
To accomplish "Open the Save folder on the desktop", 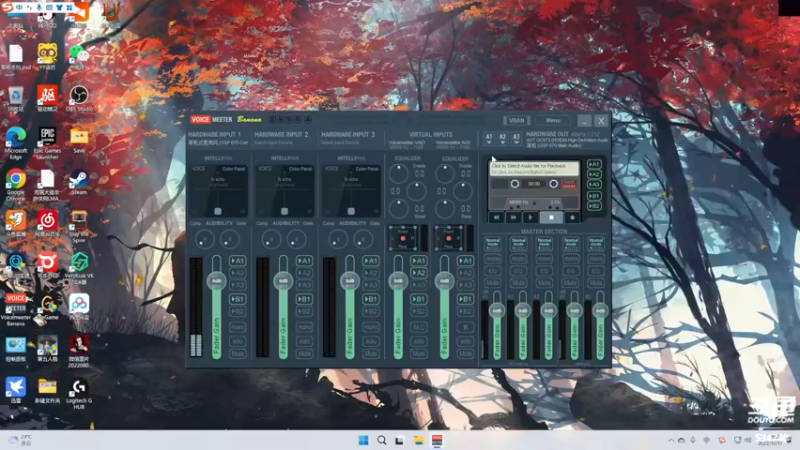I will click(79, 141).
